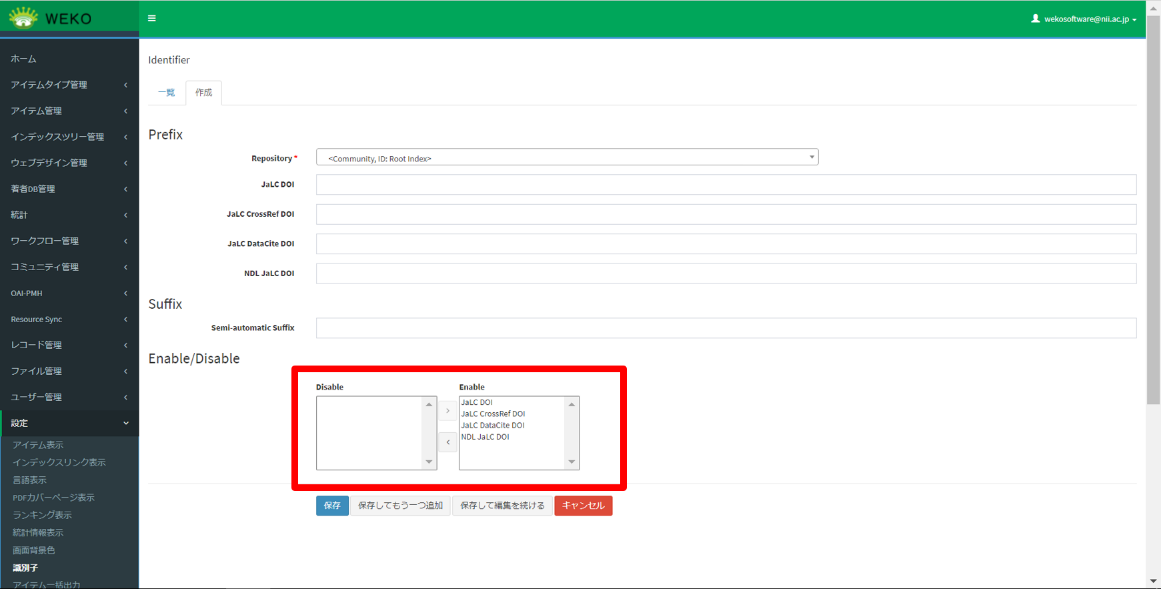Open the Repository dropdown

pyautogui.click(x=567, y=158)
